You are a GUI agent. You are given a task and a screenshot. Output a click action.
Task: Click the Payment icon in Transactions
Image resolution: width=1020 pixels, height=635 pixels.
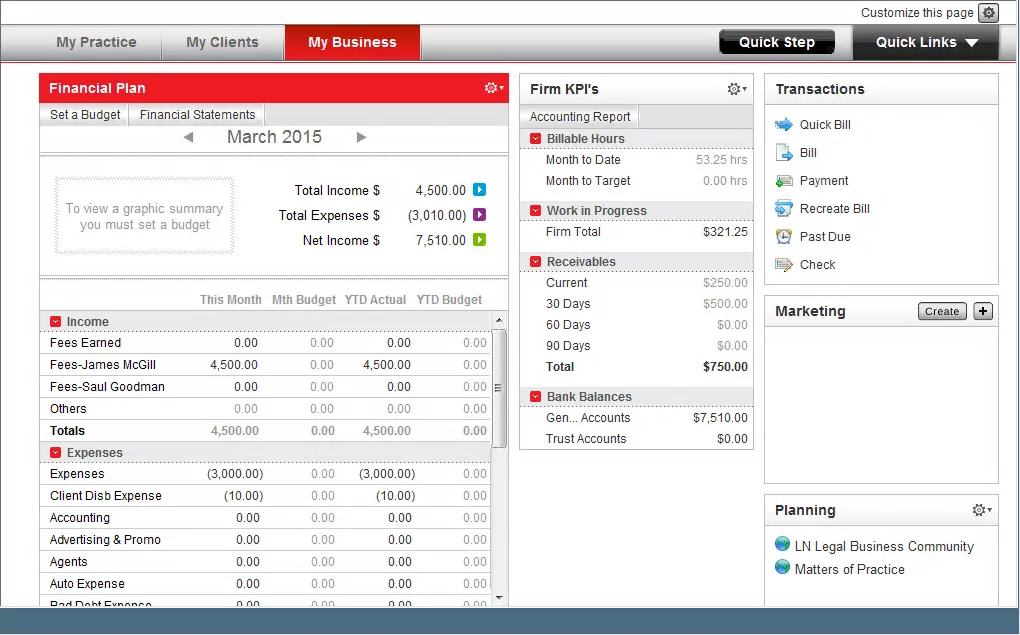pyautogui.click(x=784, y=181)
